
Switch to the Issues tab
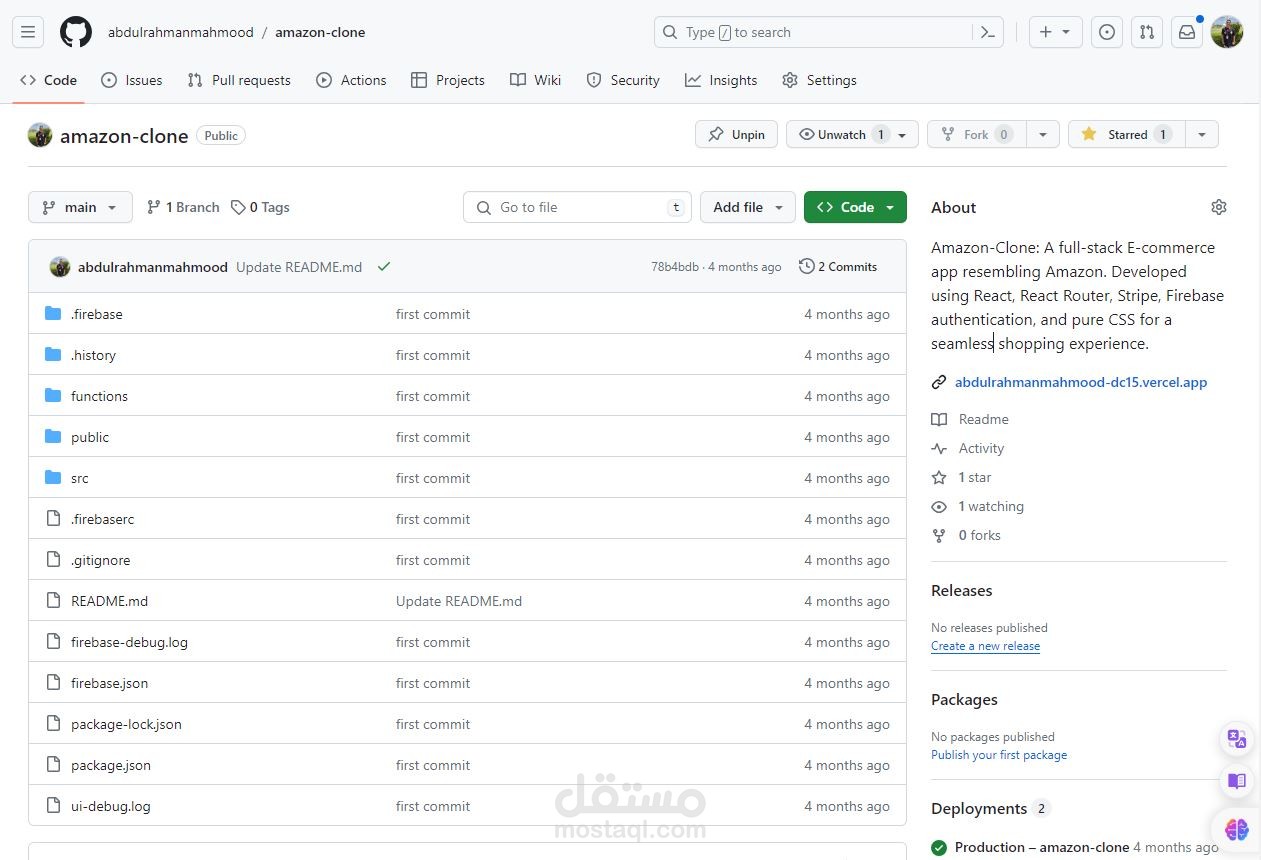click(x=132, y=80)
